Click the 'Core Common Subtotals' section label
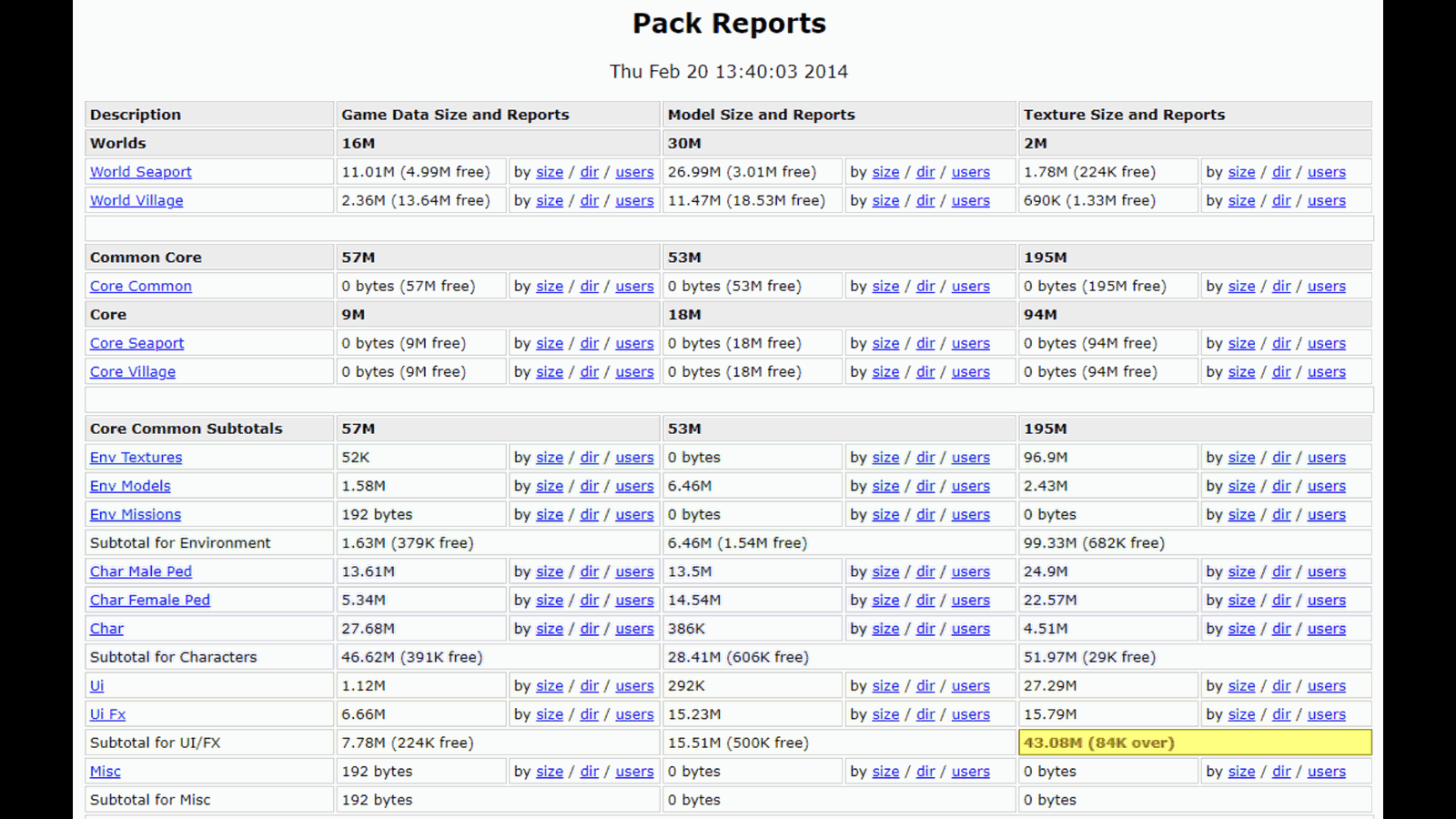Image resolution: width=1456 pixels, height=819 pixels. pos(187,429)
